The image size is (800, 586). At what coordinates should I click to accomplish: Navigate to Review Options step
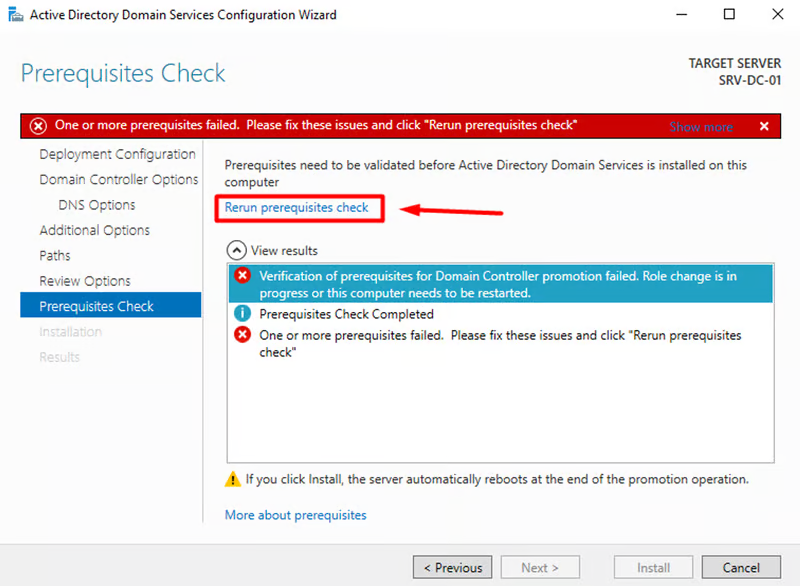85,281
